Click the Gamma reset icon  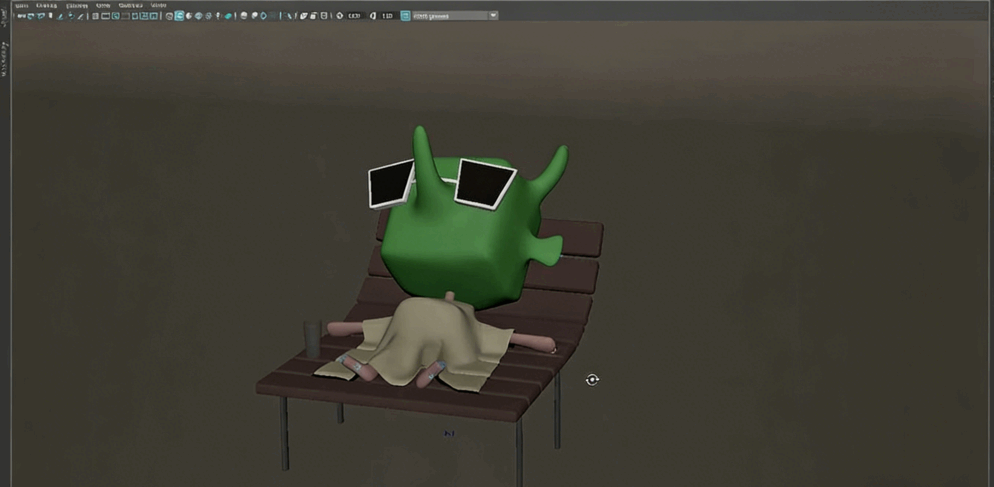tap(372, 16)
